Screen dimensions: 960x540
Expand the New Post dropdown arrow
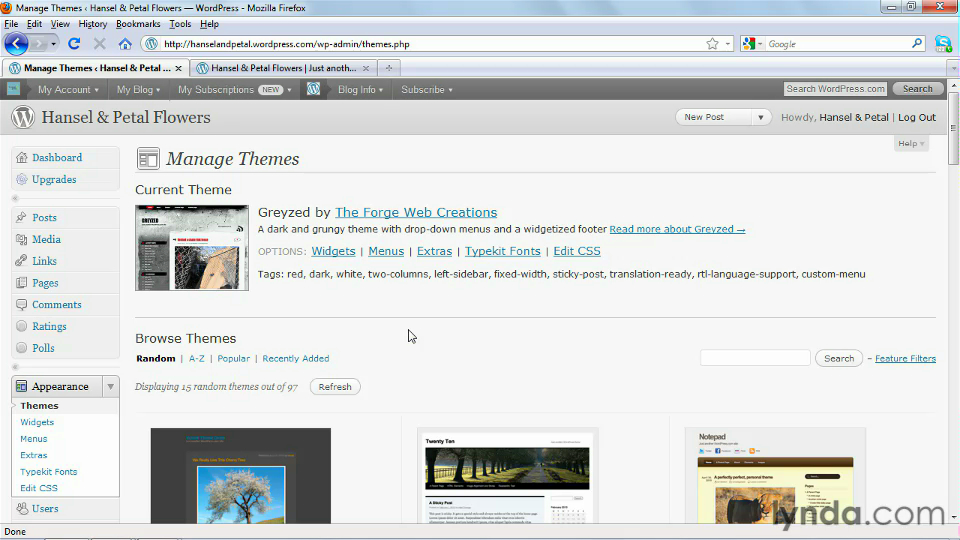tap(760, 117)
